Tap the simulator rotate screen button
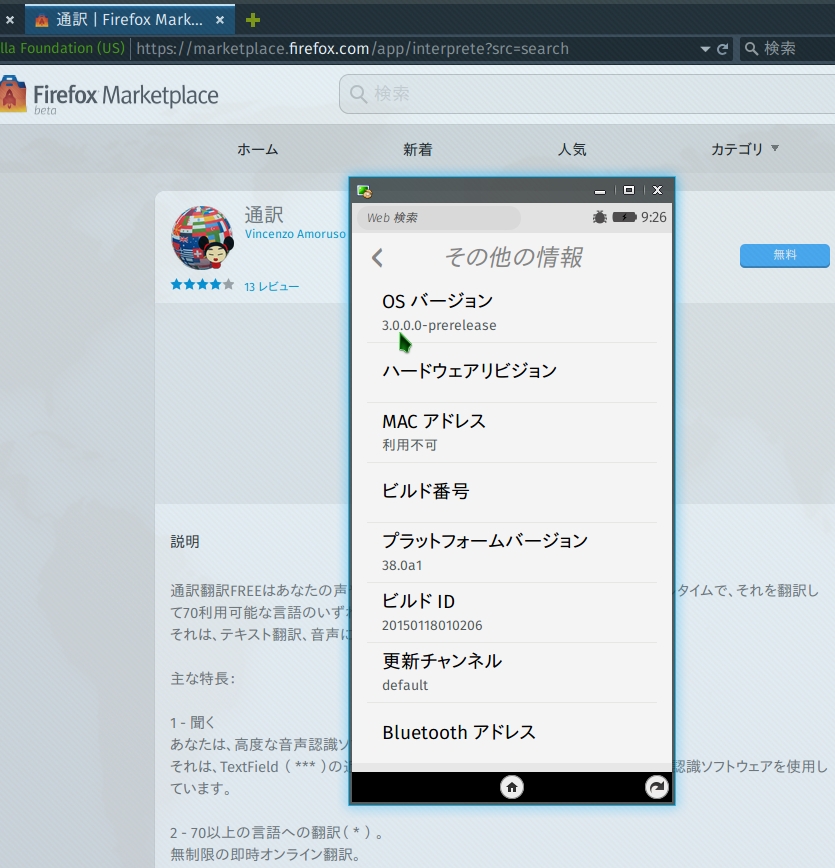Viewport: 835px width, 868px height. (x=657, y=787)
